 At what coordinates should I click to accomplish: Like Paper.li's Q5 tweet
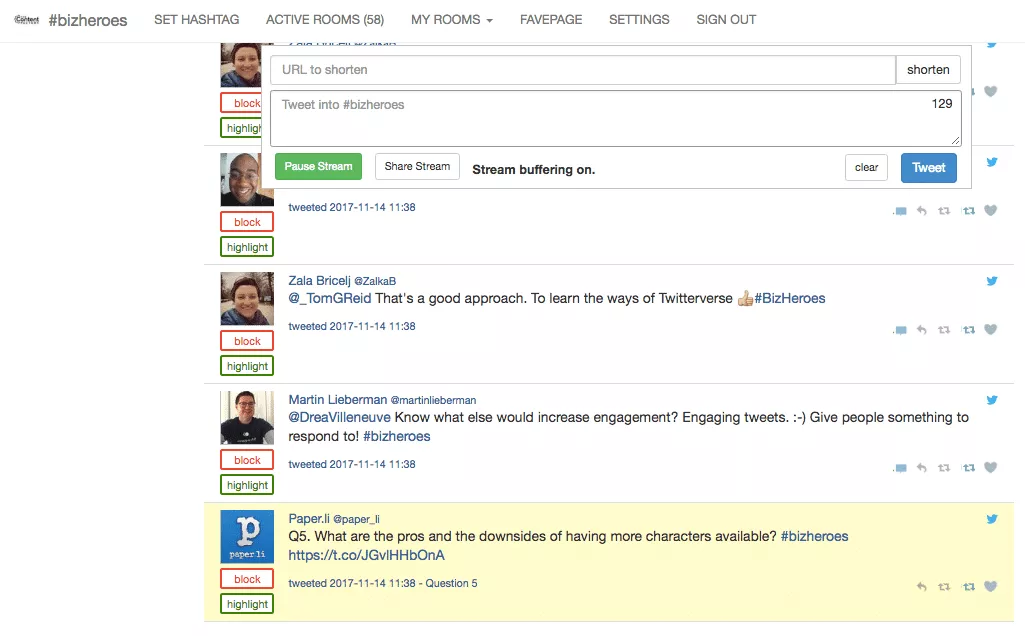pos(991,587)
